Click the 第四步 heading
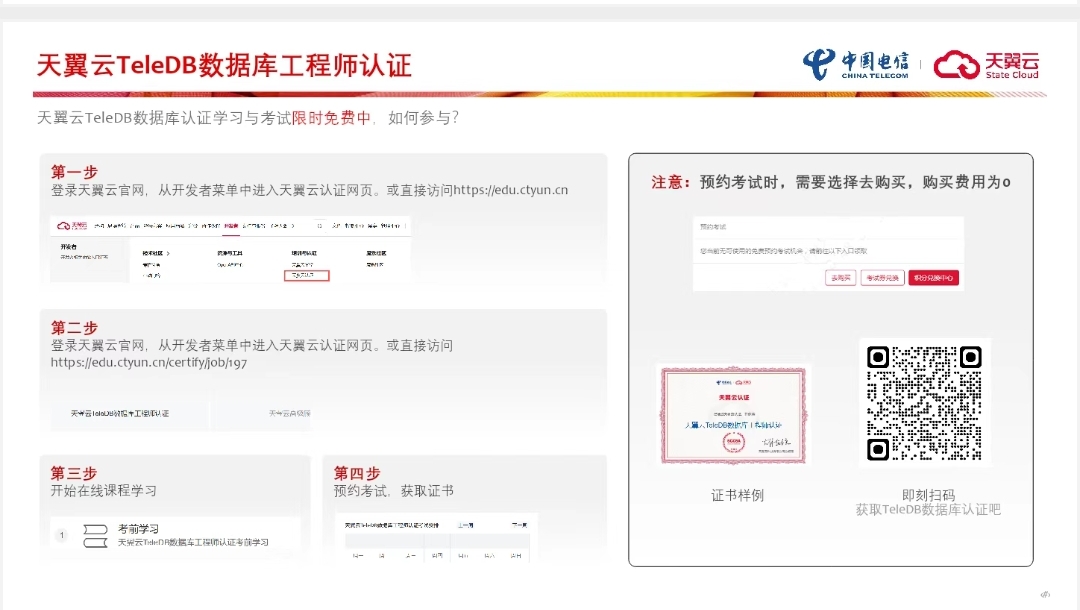Image resolution: width=1080 pixels, height=610 pixels. 357,473
